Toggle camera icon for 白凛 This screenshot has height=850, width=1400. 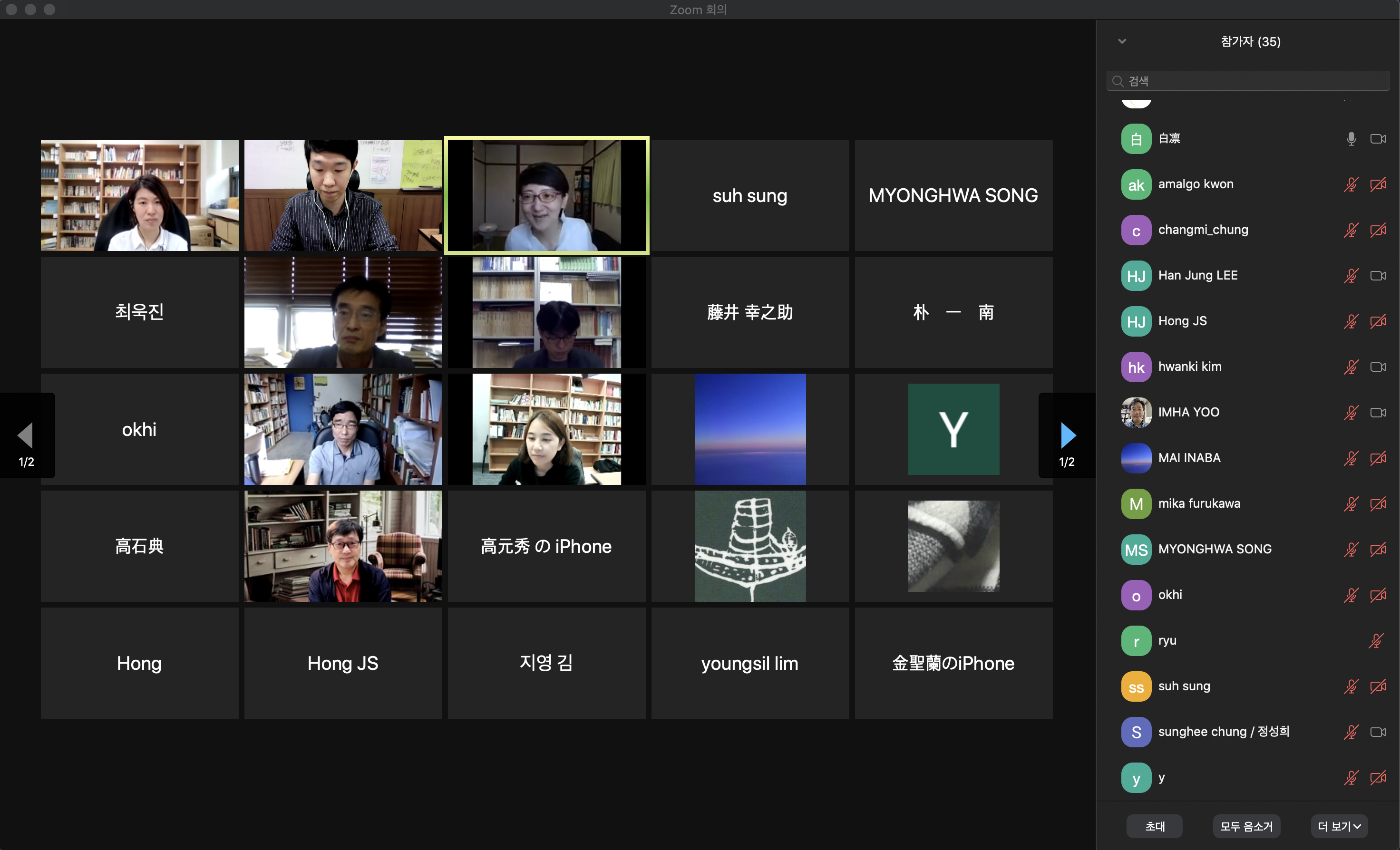click(1378, 139)
